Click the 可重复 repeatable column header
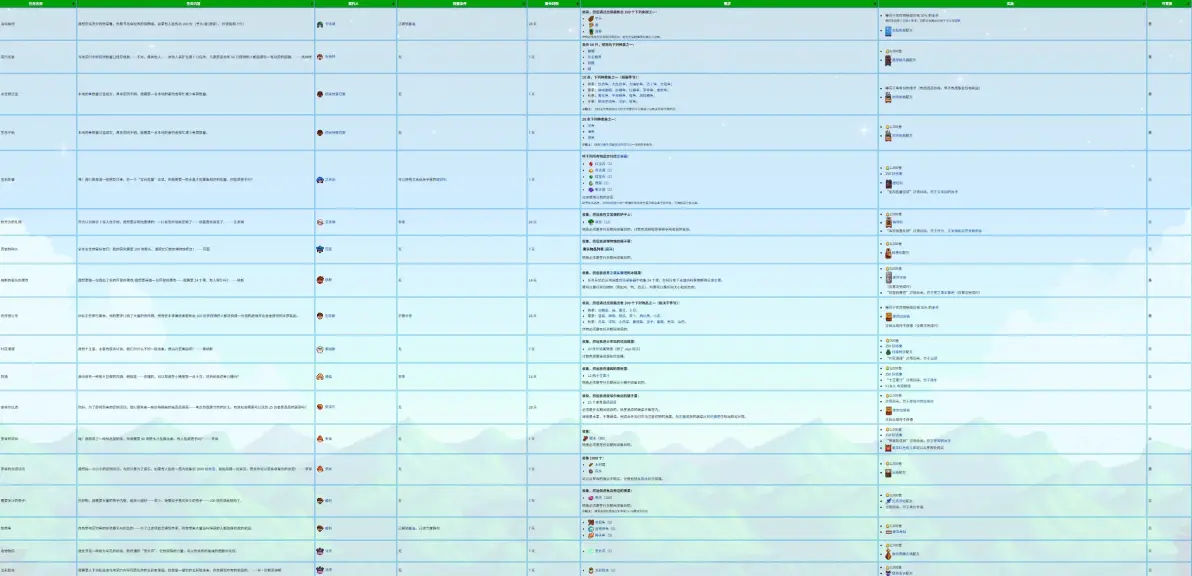The image size is (1192, 576). pyautogui.click(x=1166, y=4)
